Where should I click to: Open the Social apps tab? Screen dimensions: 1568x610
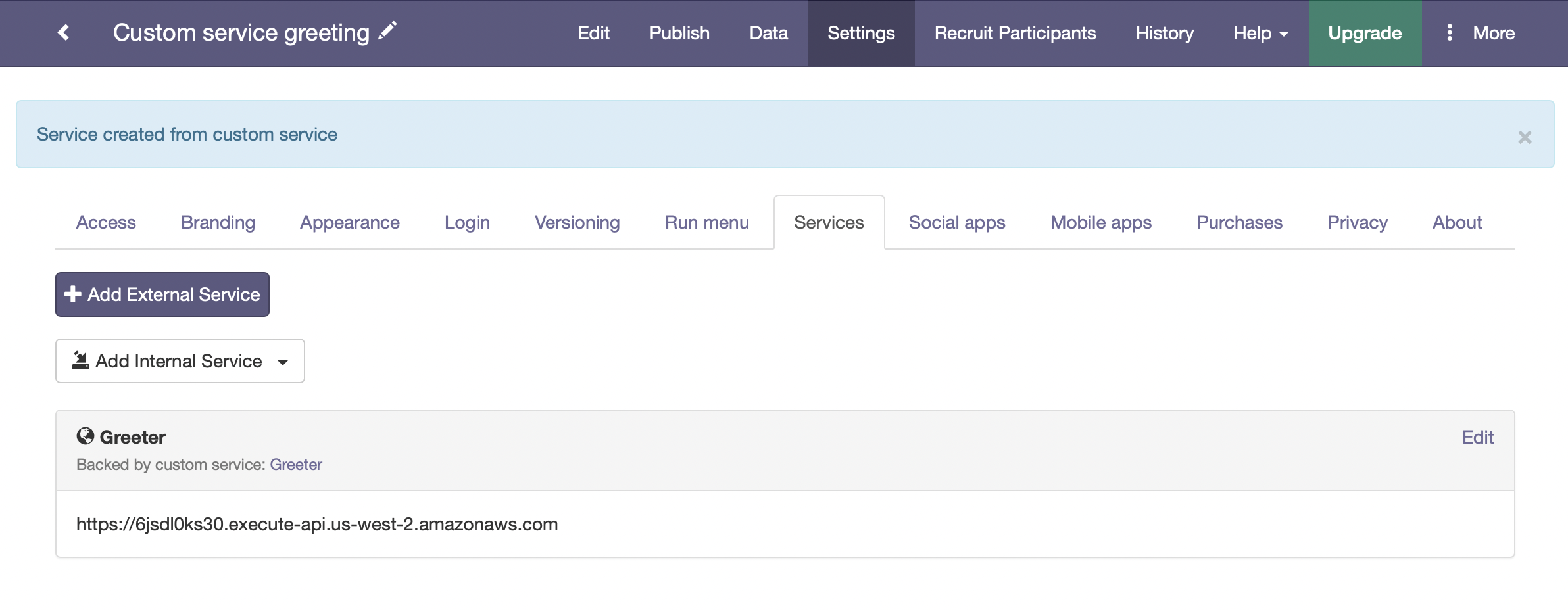pyautogui.click(x=956, y=222)
